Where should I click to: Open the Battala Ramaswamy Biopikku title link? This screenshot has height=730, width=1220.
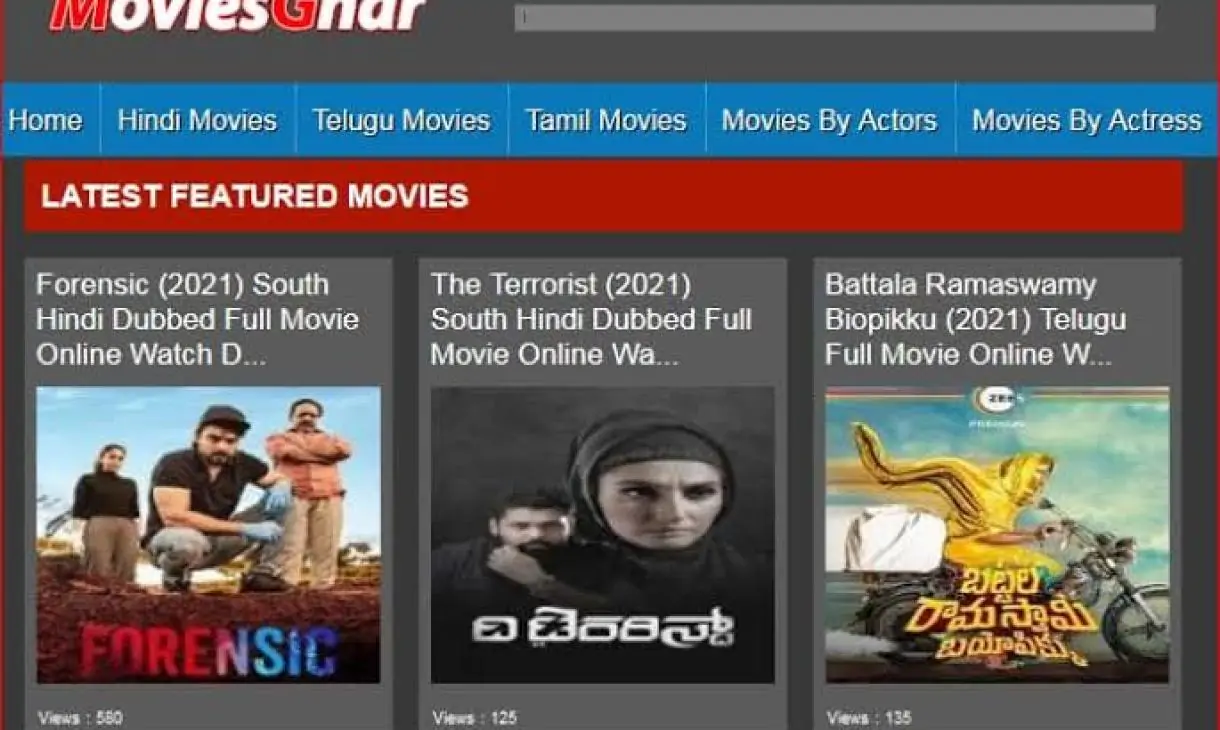[975, 319]
